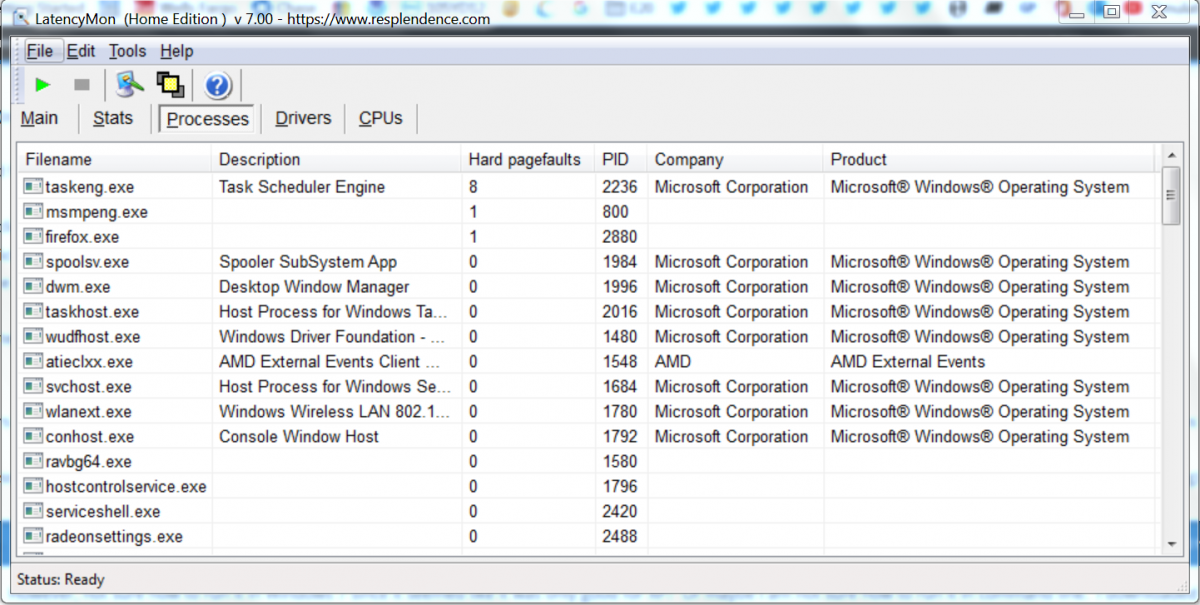Select the "AMD" company cell
Screen dimensions: 1200x605
pos(673,362)
